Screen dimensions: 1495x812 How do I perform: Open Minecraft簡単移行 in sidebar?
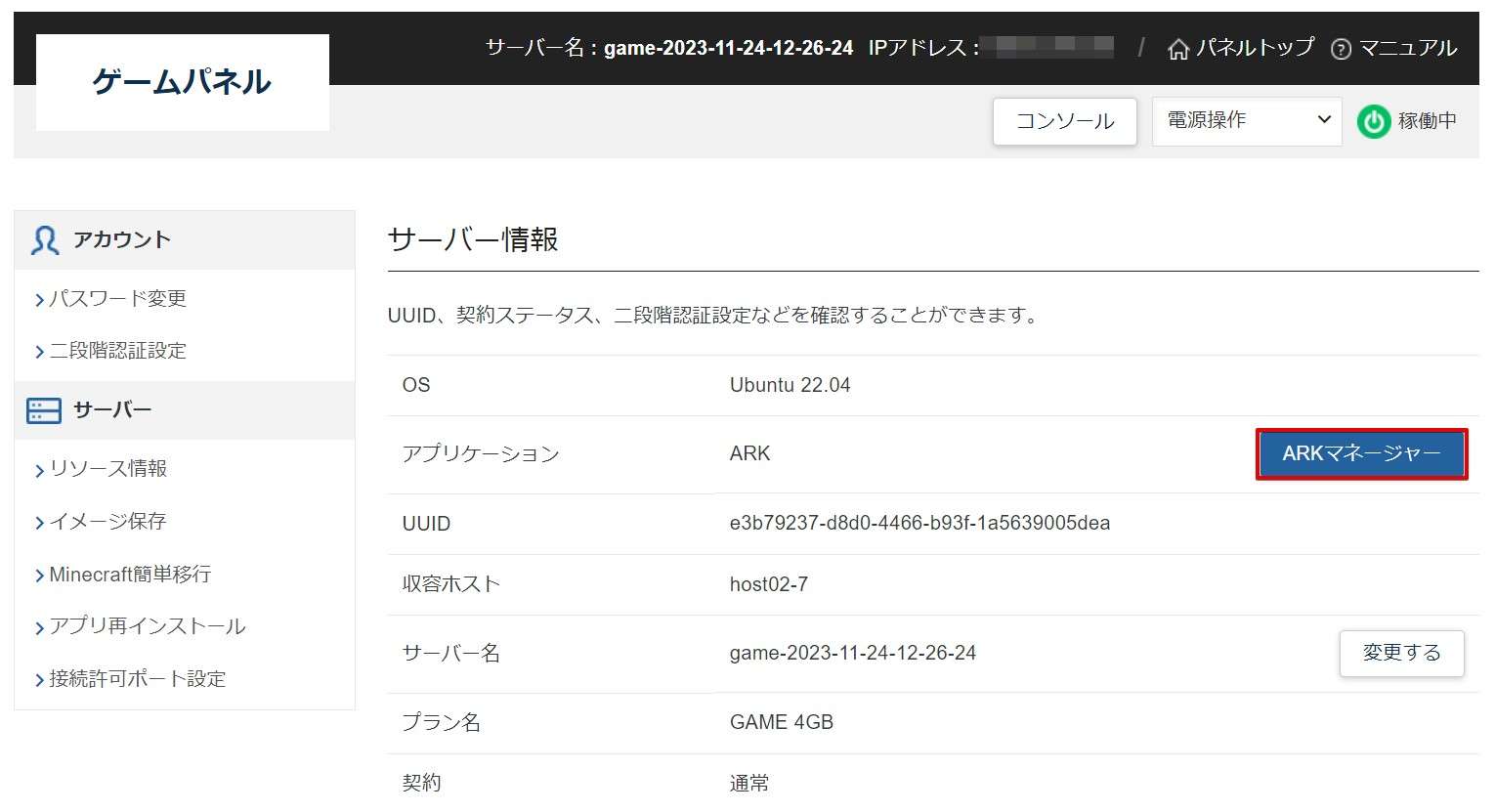click(130, 574)
